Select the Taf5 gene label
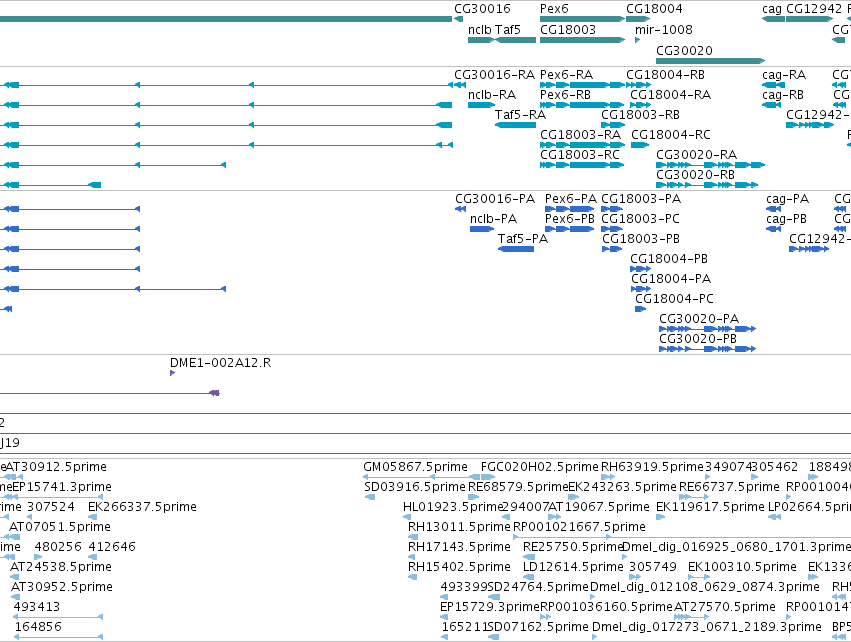 tap(507, 29)
